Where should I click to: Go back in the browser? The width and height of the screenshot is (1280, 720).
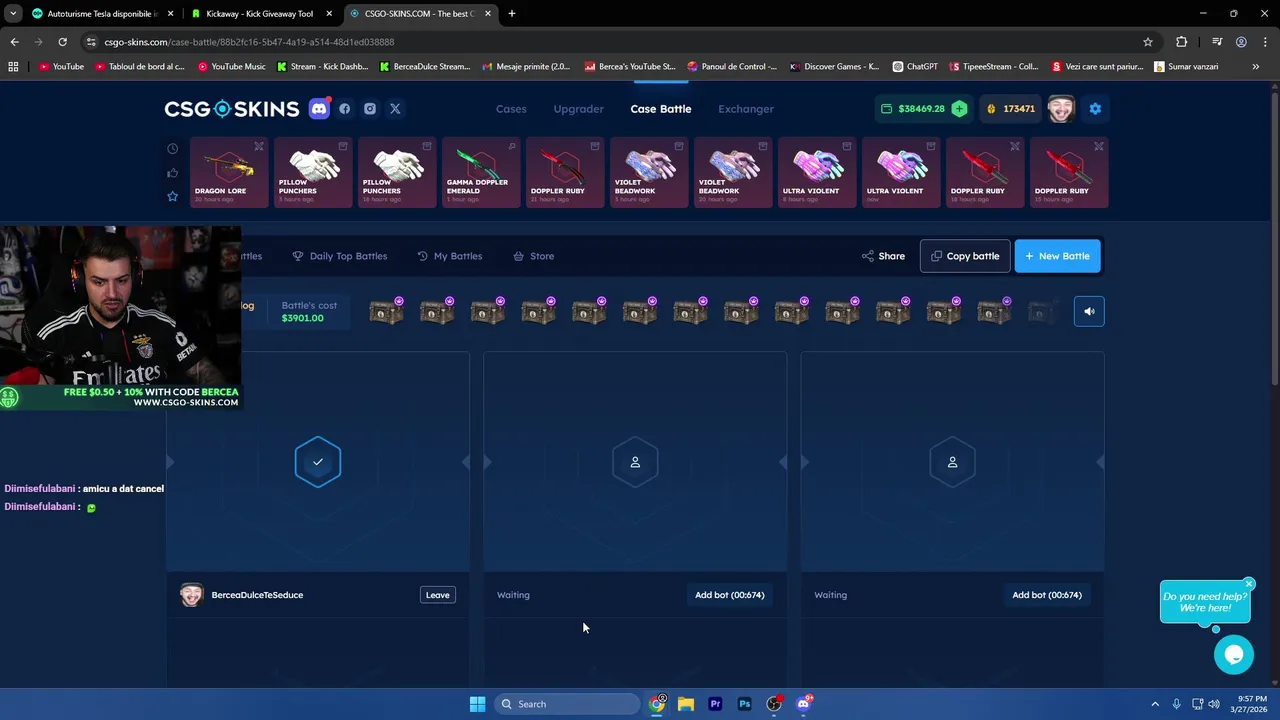pos(14,42)
